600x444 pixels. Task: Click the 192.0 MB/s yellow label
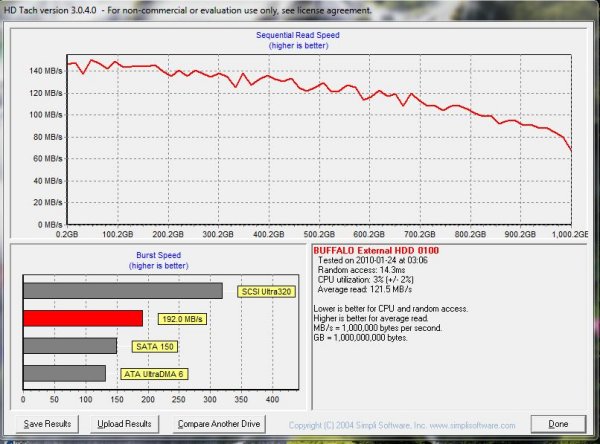pyautogui.click(x=182, y=319)
